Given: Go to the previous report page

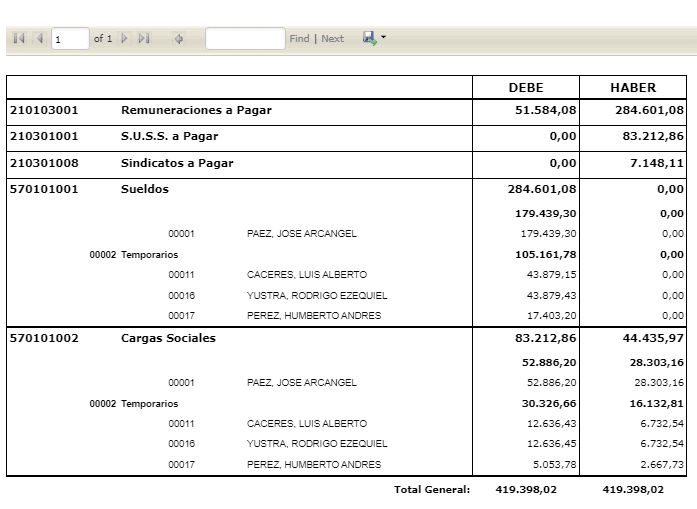Looking at the screenshot, I should [x=40, y=39].
